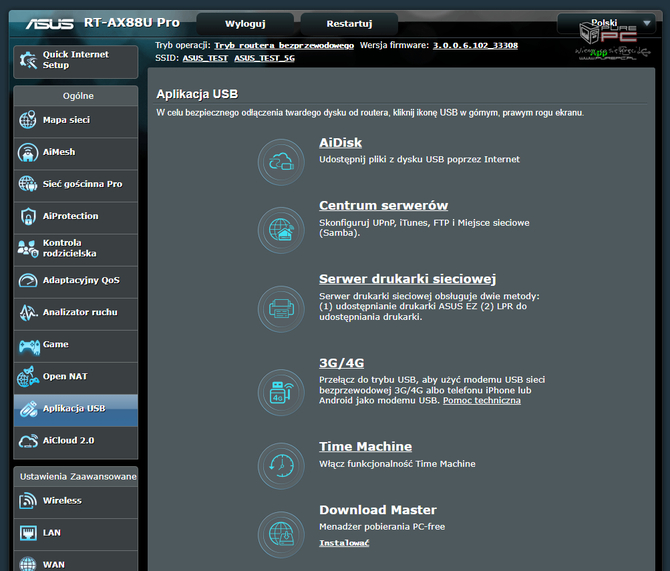670x571 pixels.
Task: Click the Time Machine clock circle icon
Action: coord(281,466)
